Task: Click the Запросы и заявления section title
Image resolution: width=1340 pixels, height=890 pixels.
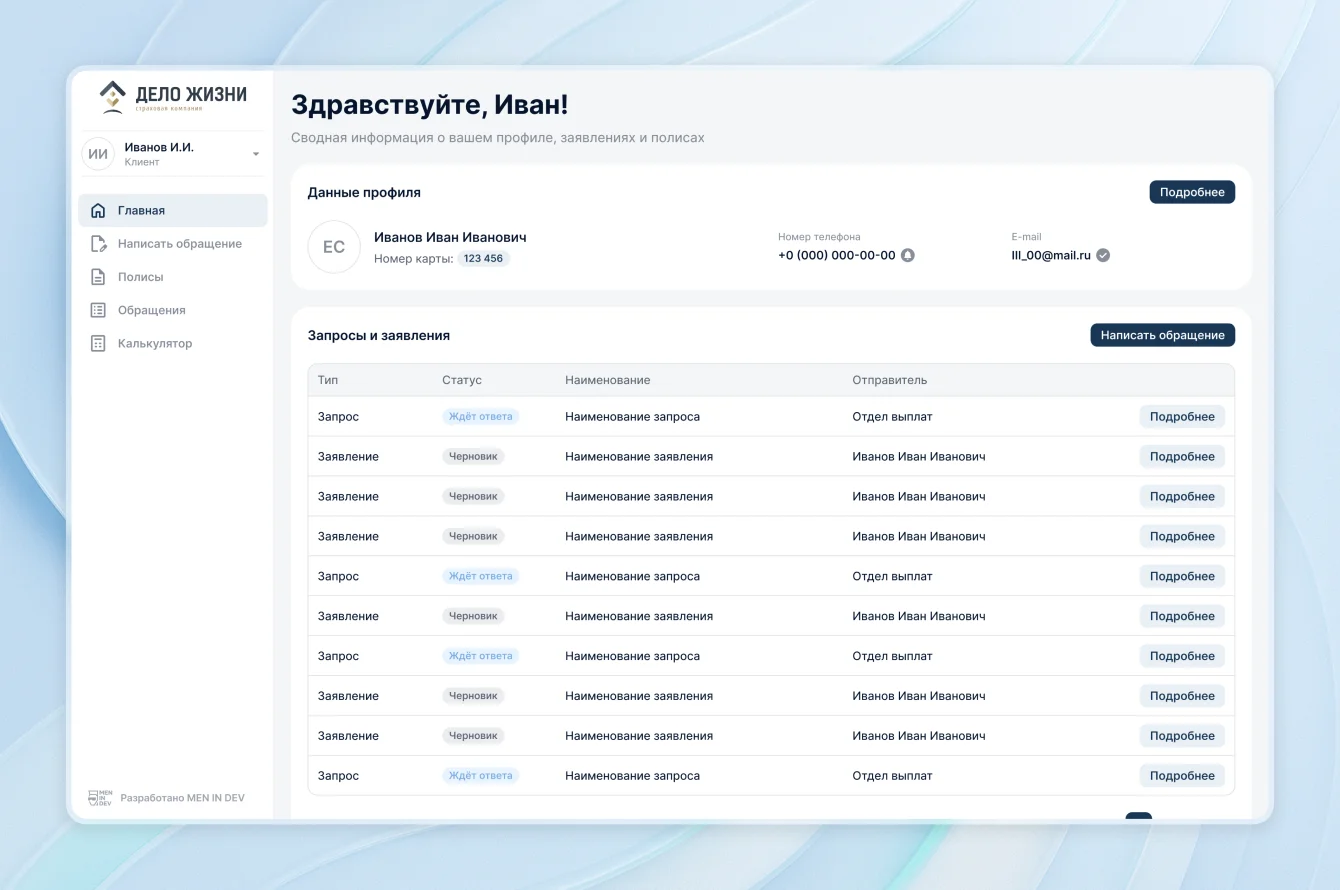Action: [x=379, y=336]
